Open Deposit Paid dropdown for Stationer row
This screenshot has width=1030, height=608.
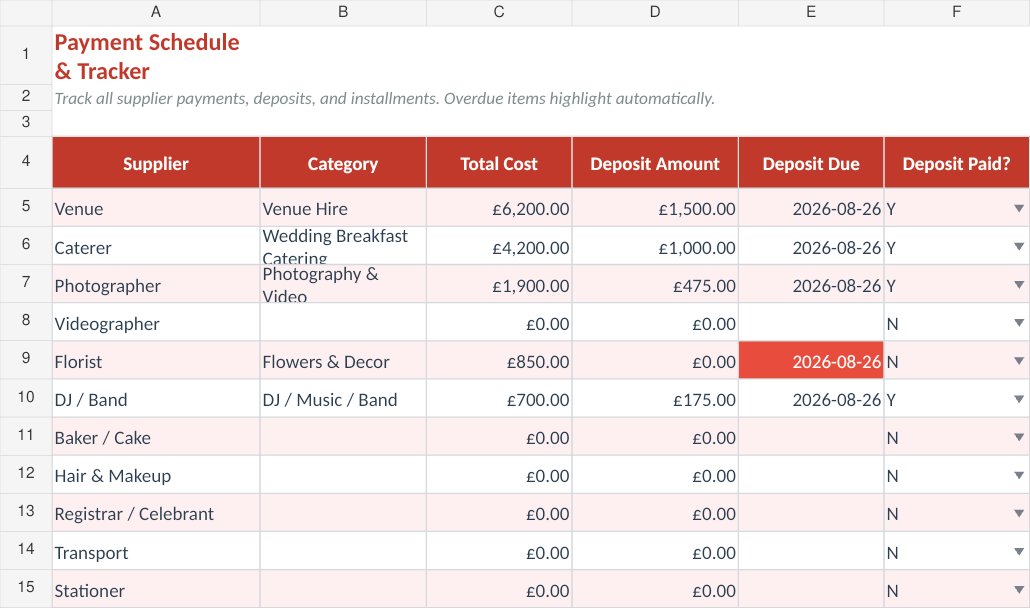[x=1019, y=590]
